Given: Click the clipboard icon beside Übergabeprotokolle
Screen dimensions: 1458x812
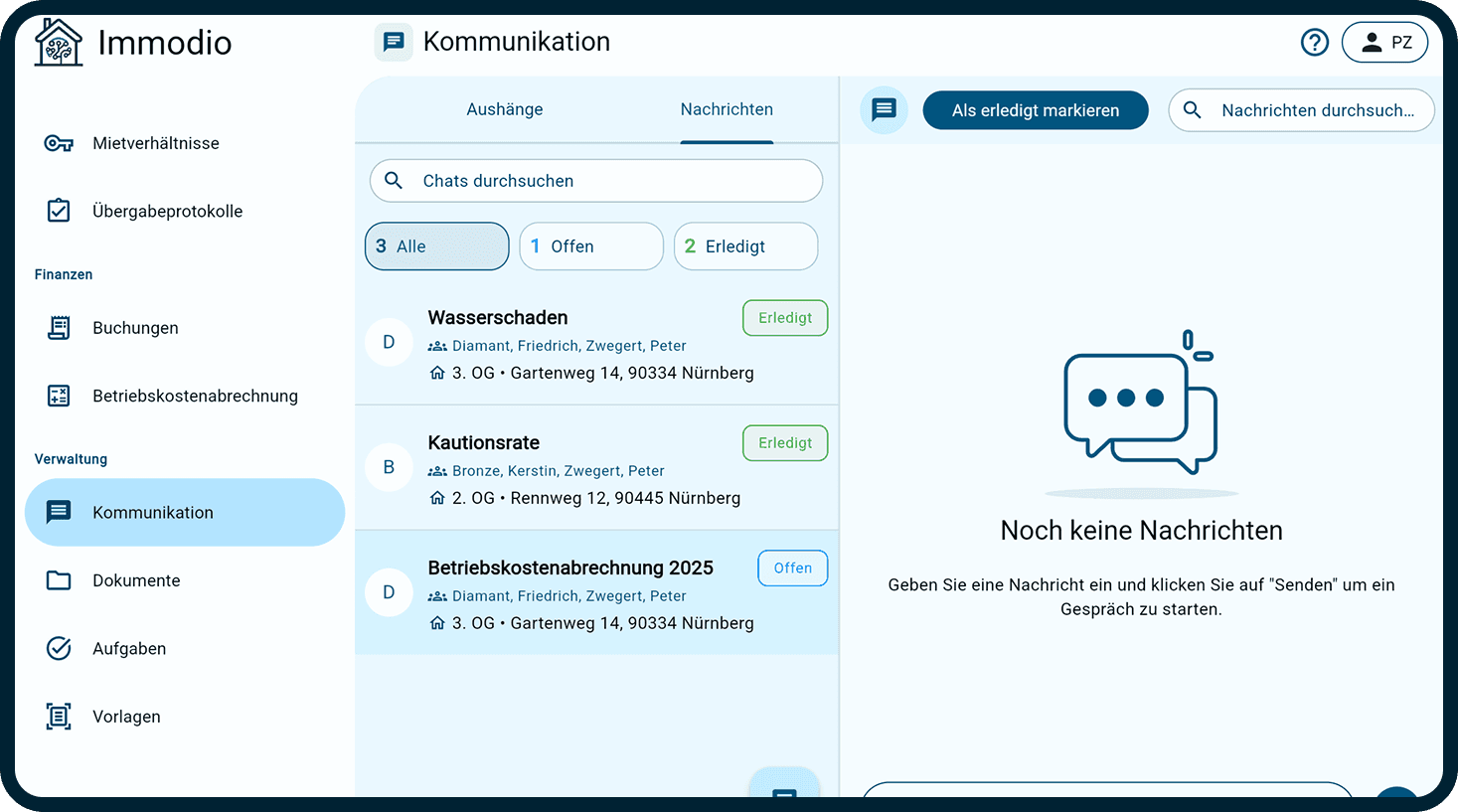Looking at the screenshot, I should pos(59,211).
